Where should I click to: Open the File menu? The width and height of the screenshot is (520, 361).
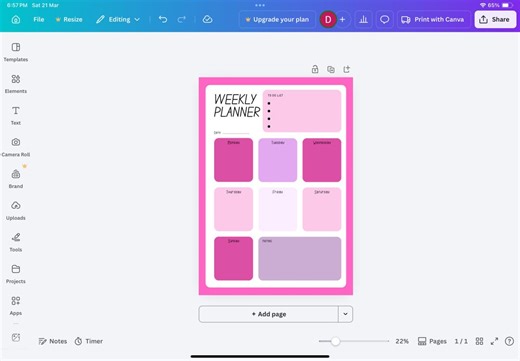39,19
